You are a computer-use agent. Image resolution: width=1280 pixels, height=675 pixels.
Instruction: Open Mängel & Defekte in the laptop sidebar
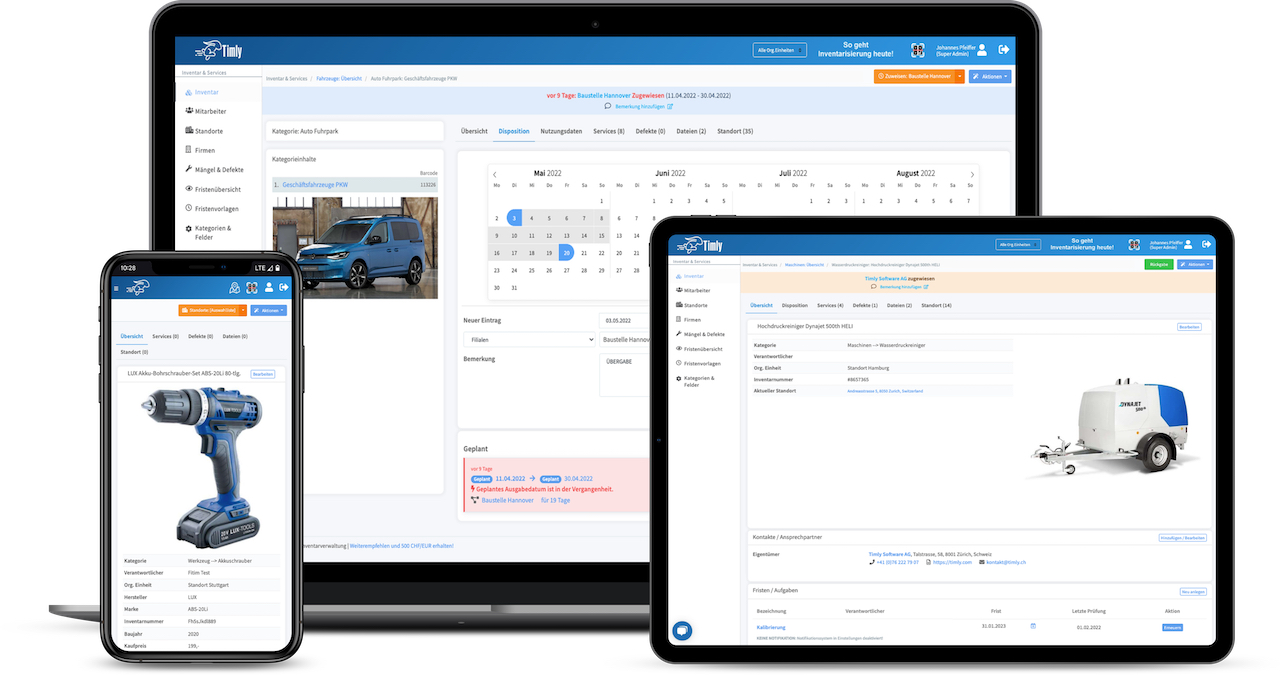[218, 170]
